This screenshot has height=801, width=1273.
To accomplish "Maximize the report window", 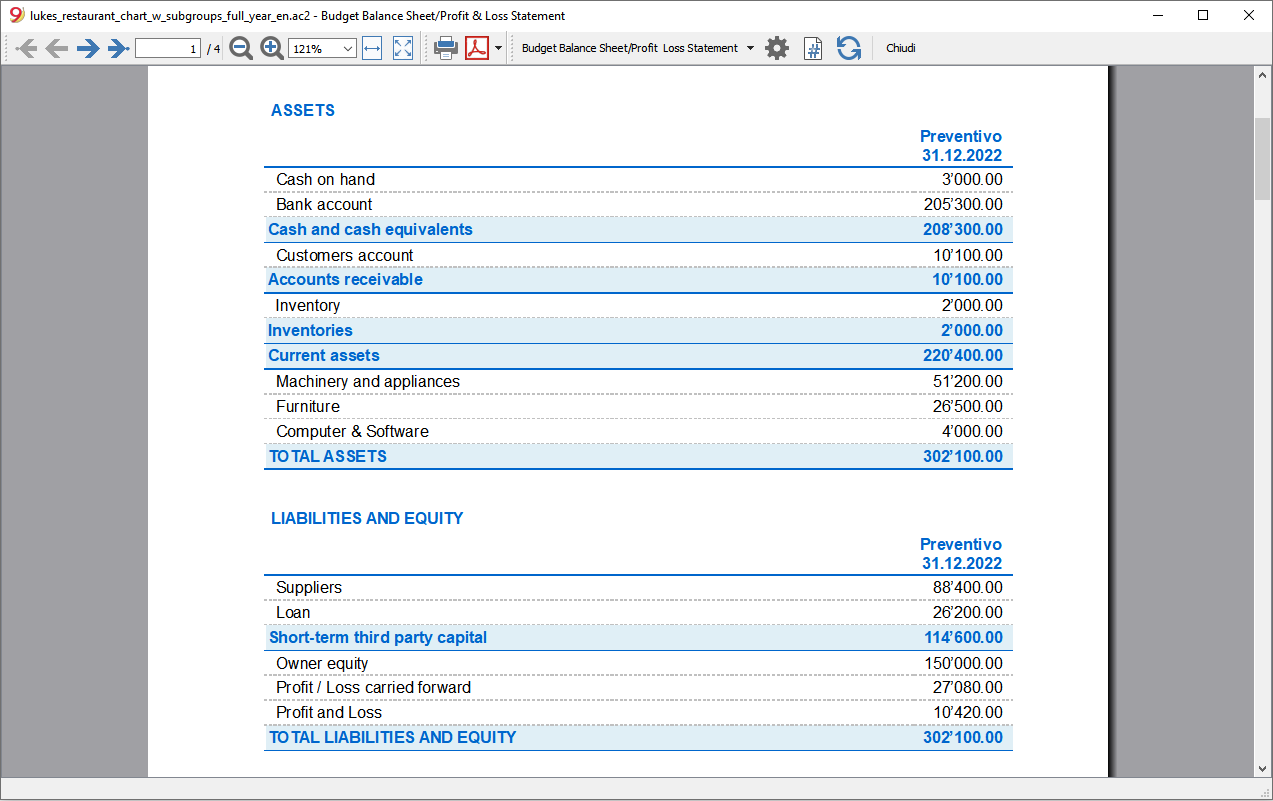I will (1203, 15).
